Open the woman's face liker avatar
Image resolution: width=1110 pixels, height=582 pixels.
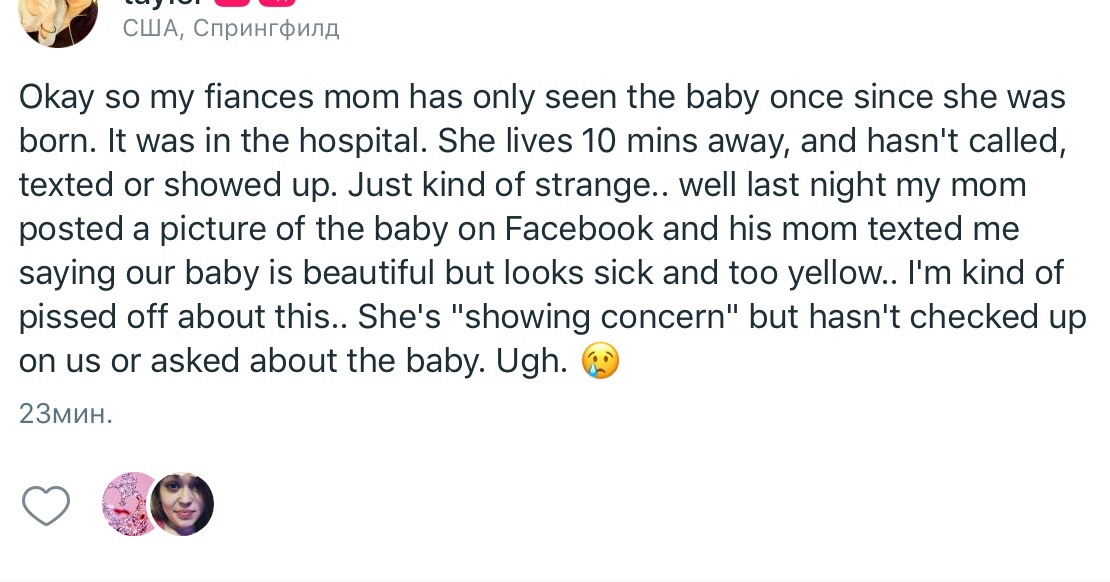click(x=182, y=504)
